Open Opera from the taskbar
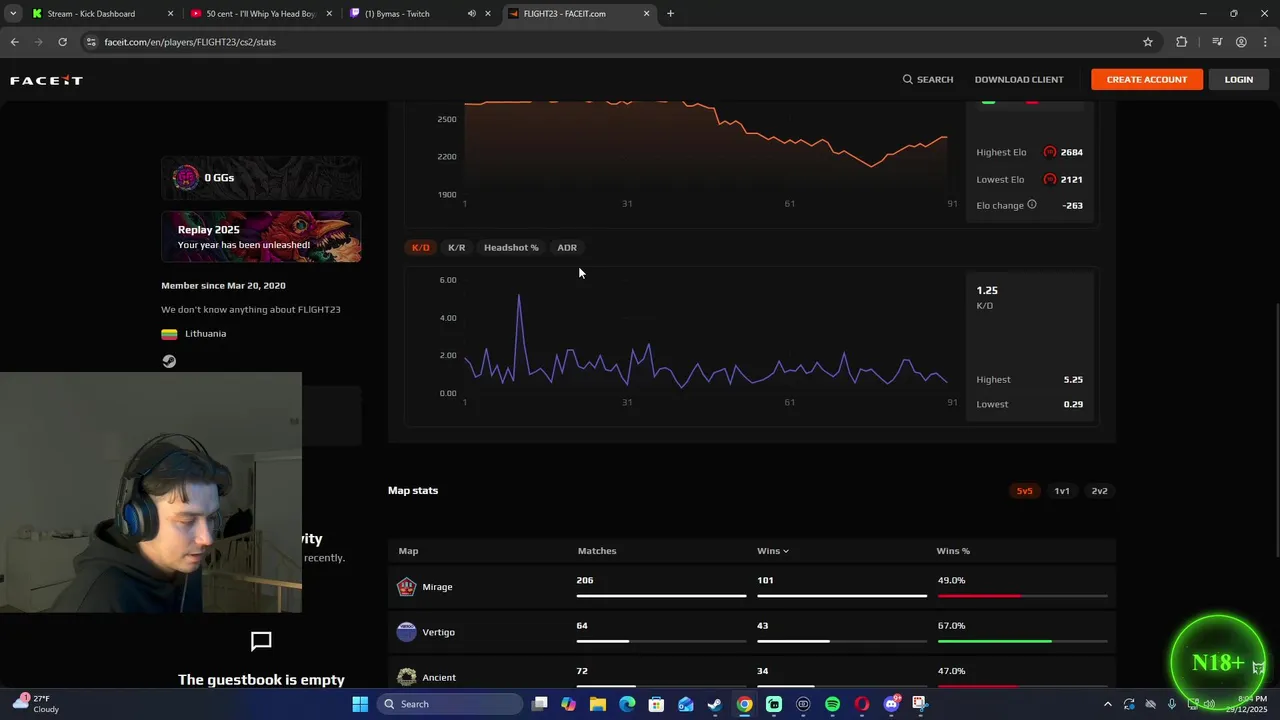Screen dimensions: 1280x720 click(862, 704)
